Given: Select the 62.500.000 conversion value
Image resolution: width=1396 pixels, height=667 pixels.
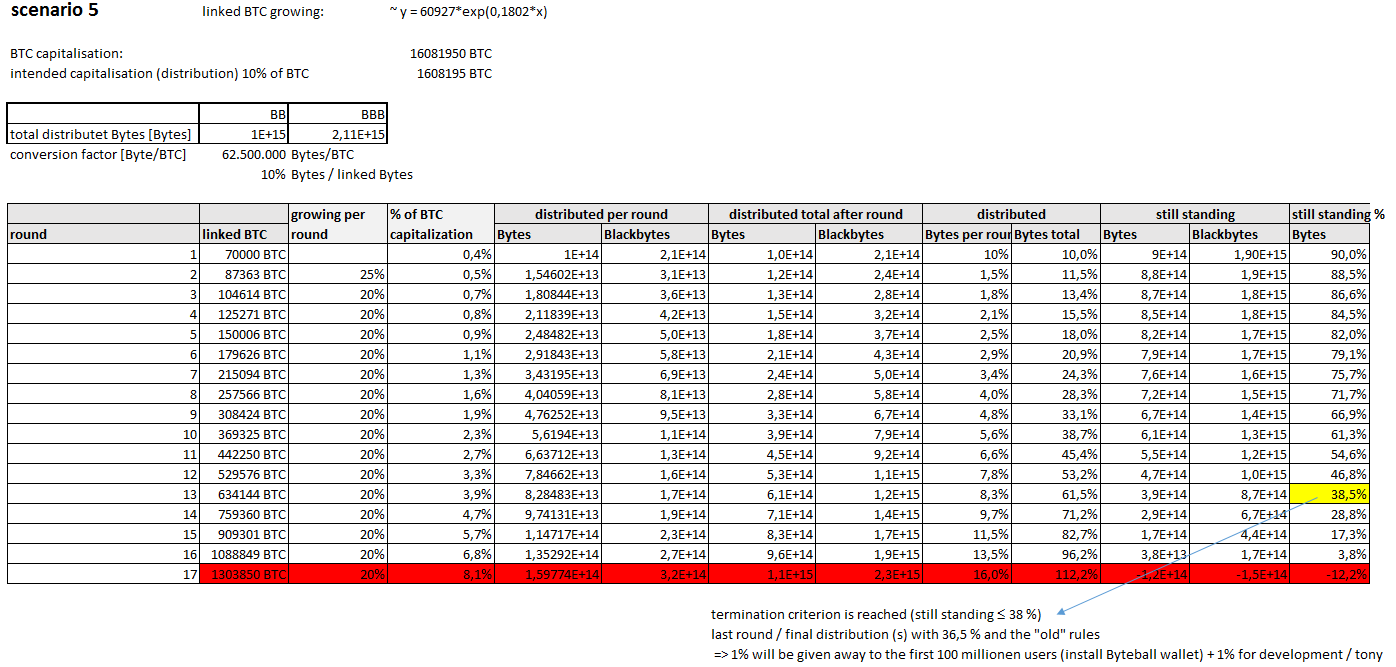Looking at the screenshot, I should (x=253, y=154).
